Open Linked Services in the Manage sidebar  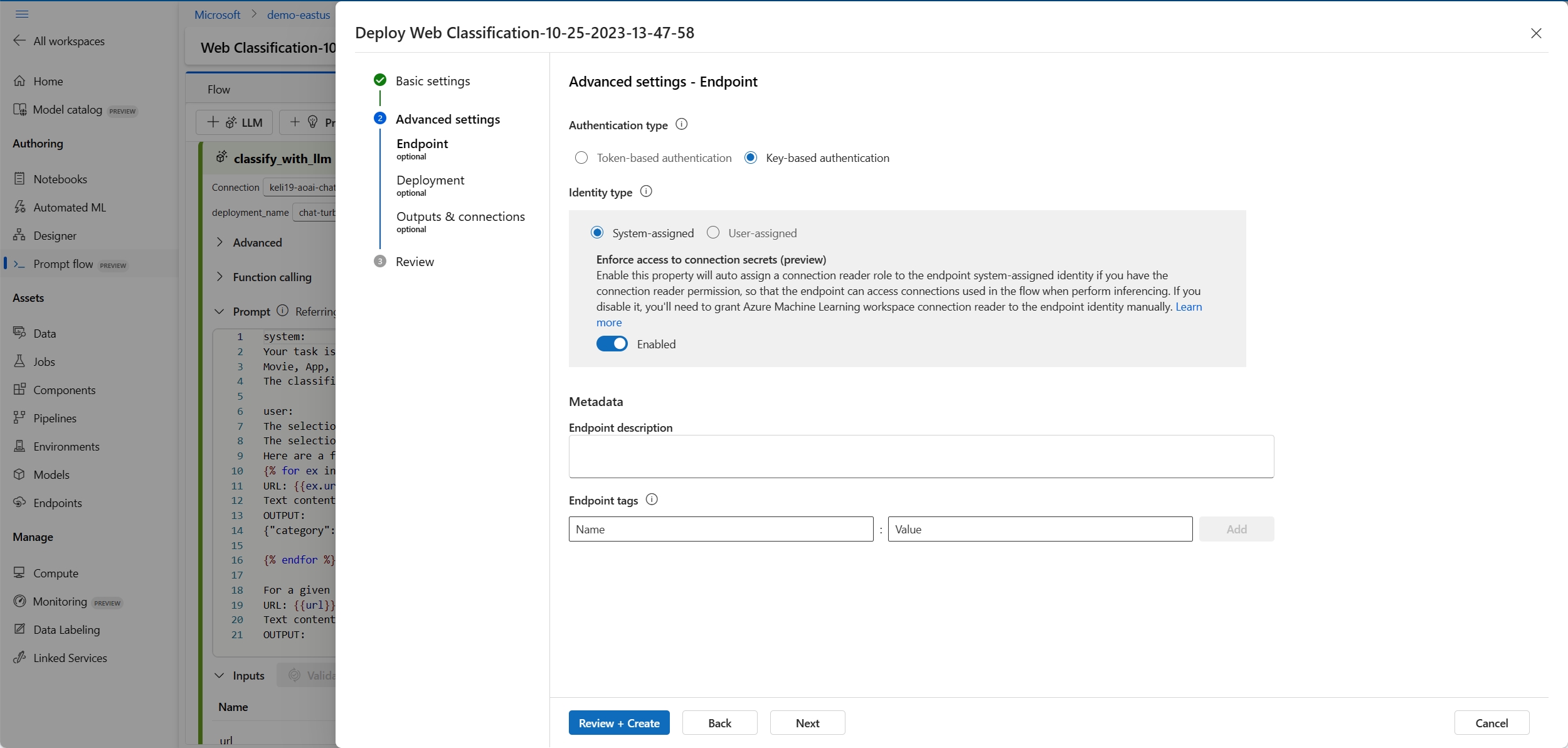(70, 658)
